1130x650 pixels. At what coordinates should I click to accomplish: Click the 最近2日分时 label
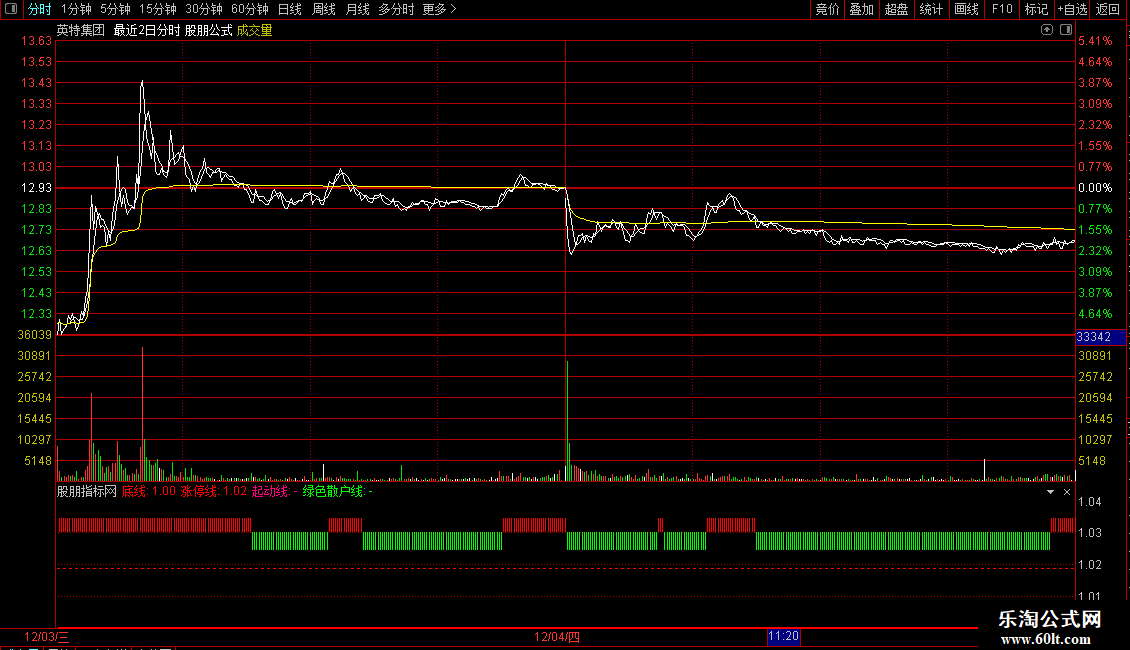click(x=147, y=30)
